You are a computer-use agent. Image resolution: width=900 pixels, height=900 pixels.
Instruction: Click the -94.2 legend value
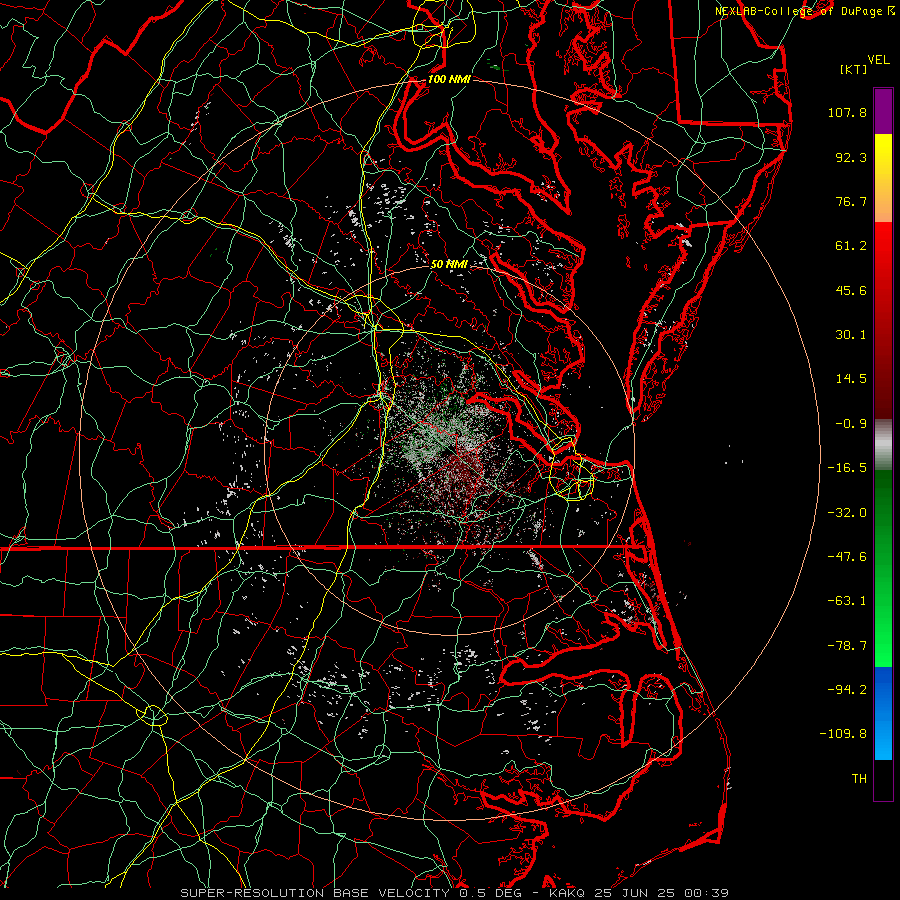coord(847,690)
